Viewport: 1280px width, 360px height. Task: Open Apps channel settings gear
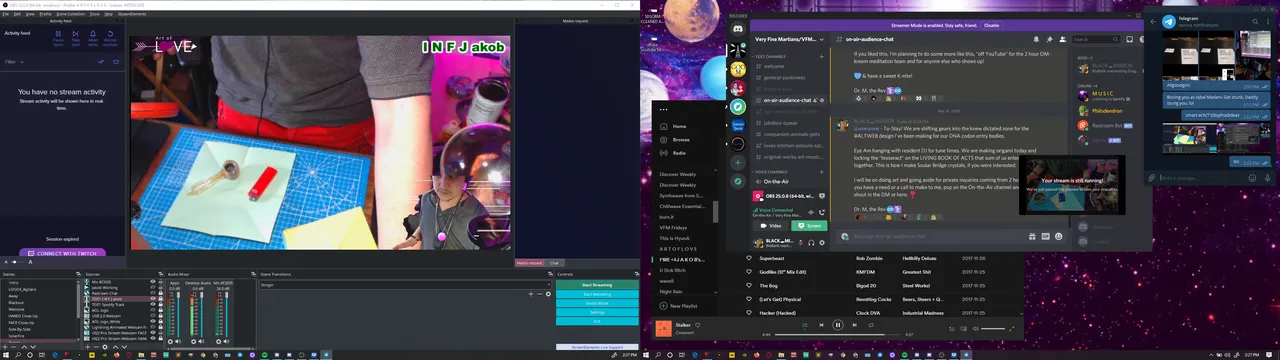point(170,342)
